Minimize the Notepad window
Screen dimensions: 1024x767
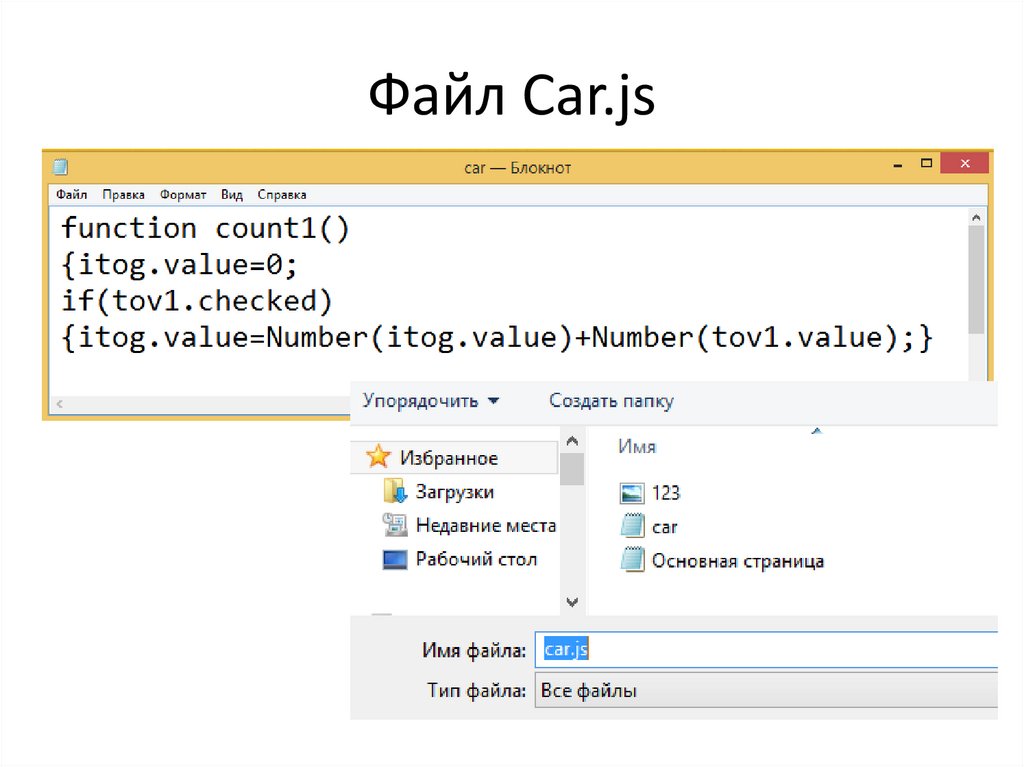pos(898,165)
